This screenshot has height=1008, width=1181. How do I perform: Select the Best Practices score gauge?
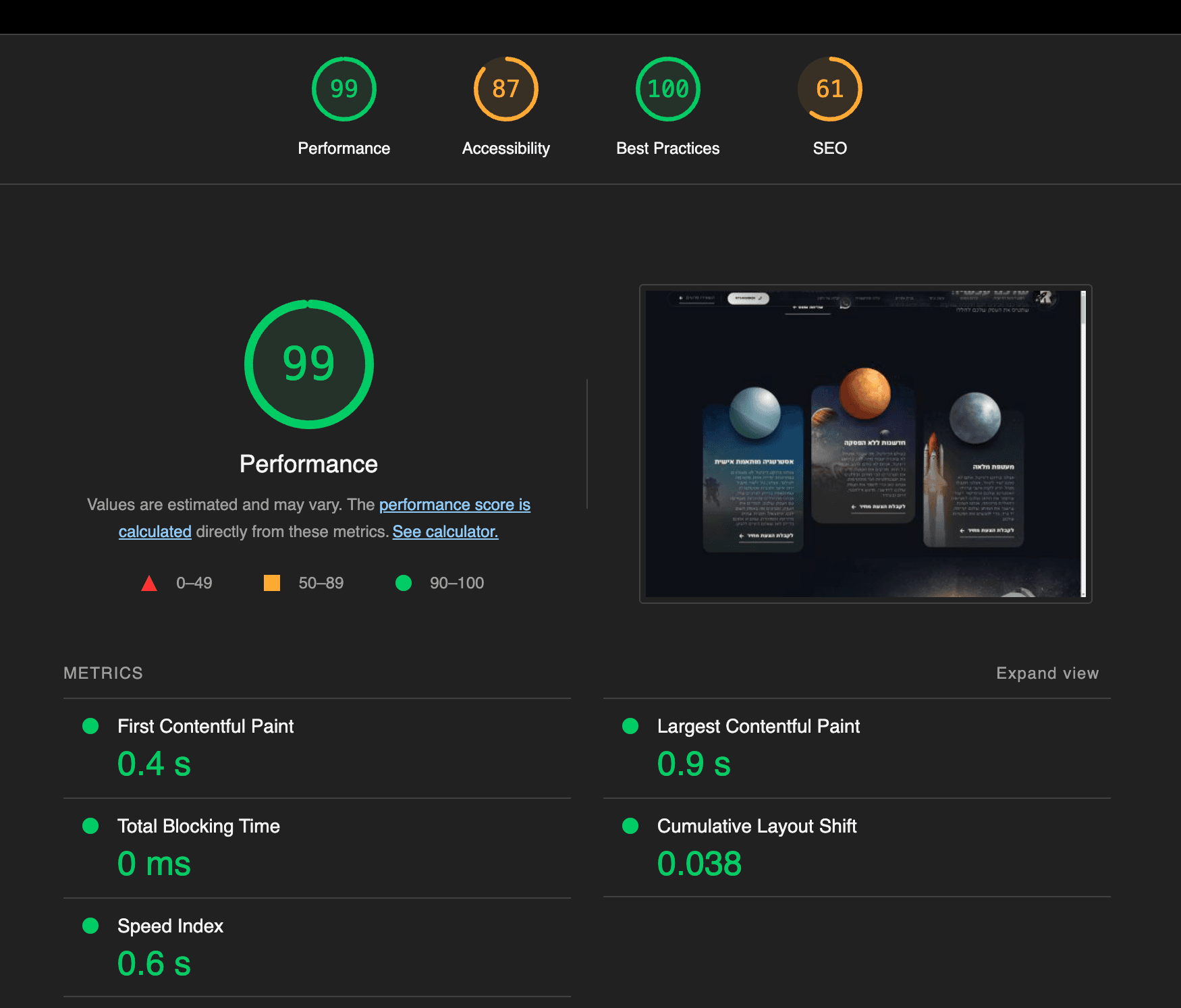point(667,88)
